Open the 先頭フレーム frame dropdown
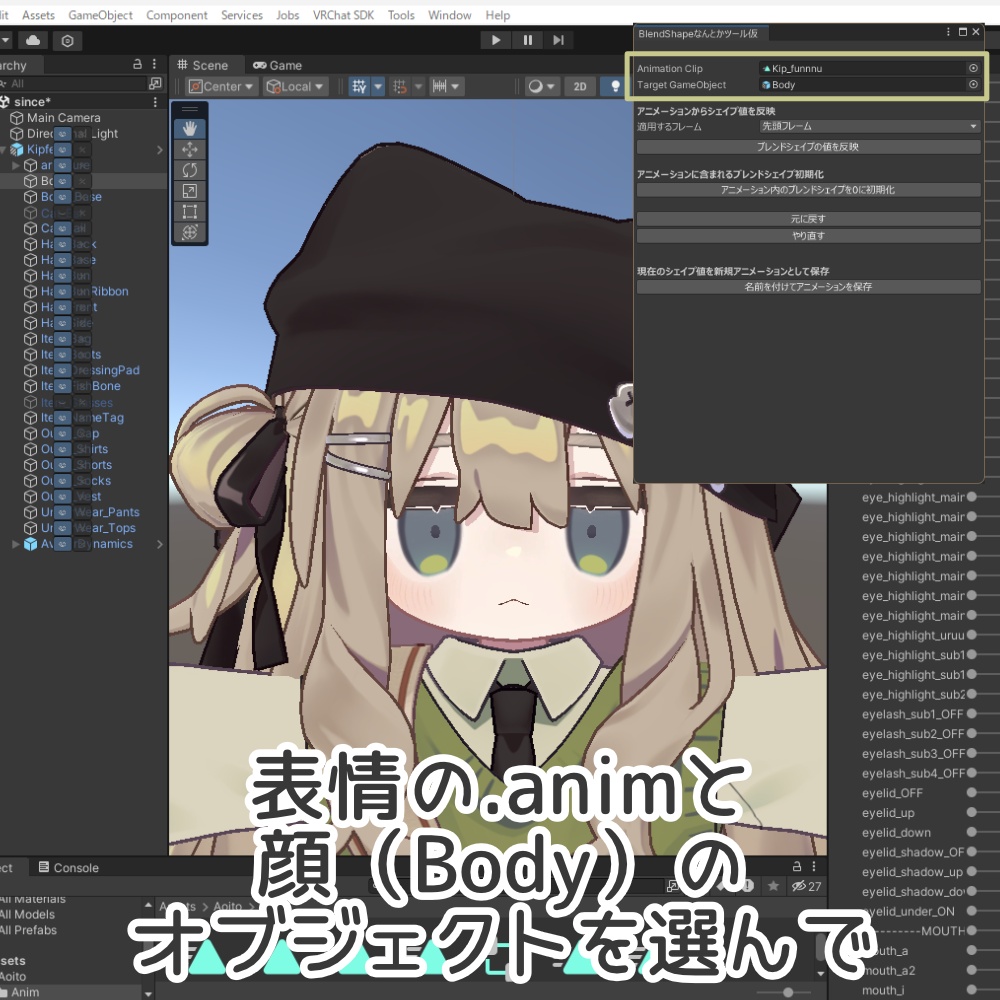This screenshot has height=1000, width=1000. (870, 126)
